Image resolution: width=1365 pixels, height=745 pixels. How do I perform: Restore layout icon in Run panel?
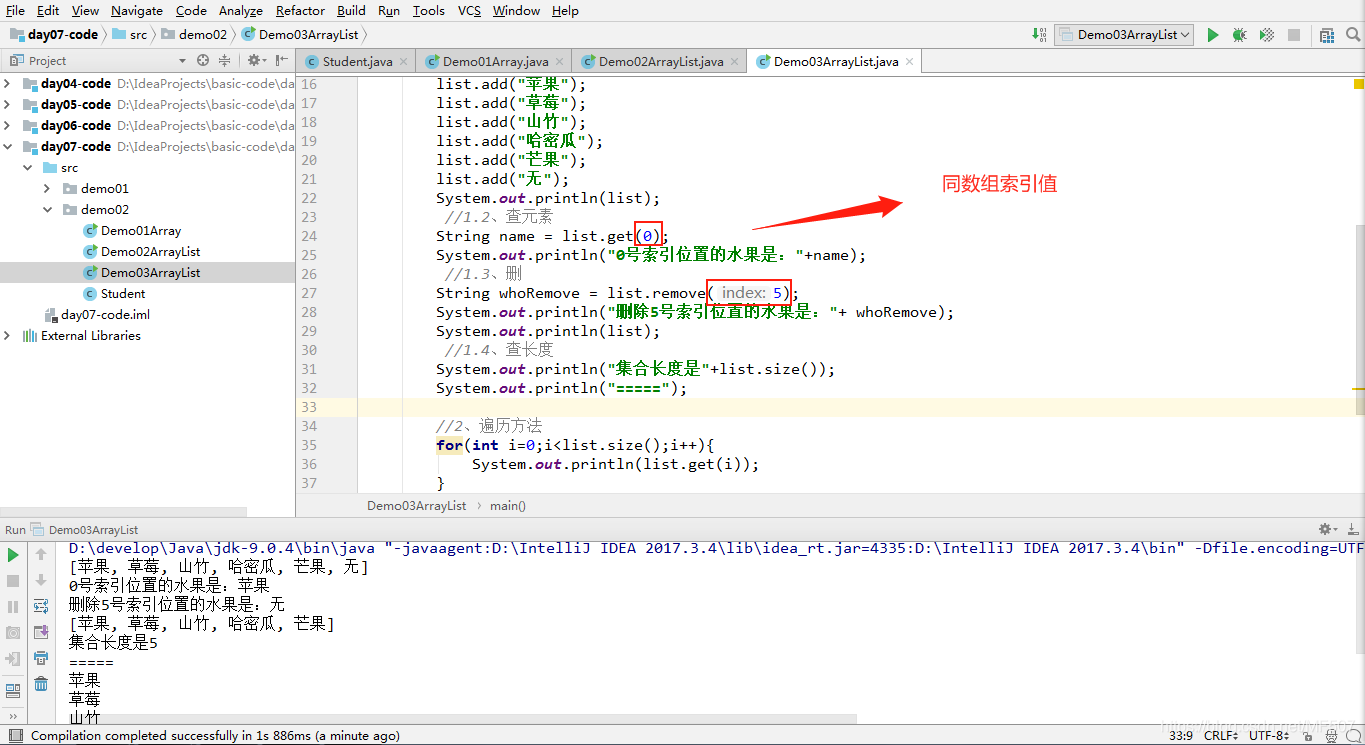click(13, 690)
